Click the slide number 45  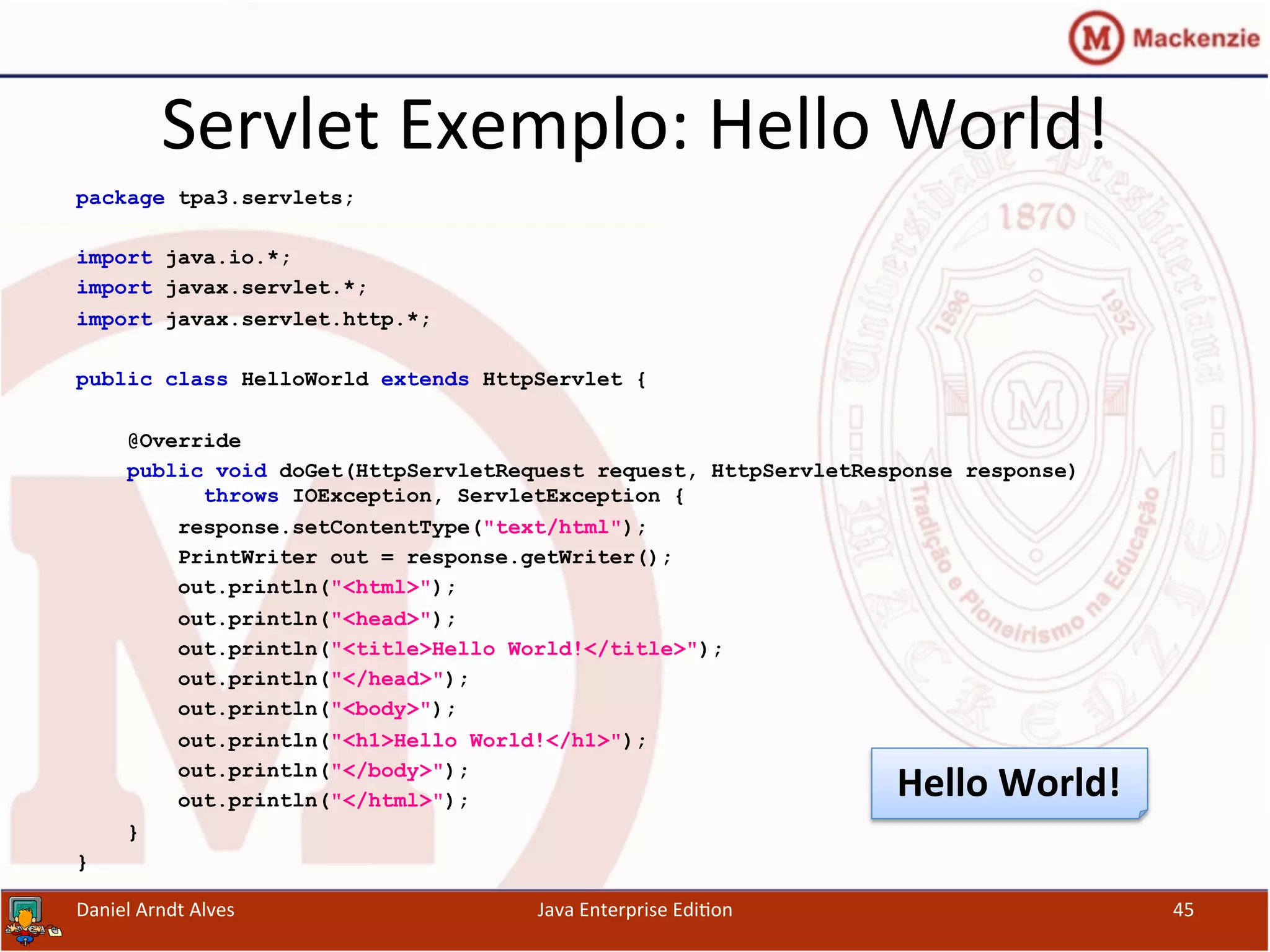[x=1183, y=910]
